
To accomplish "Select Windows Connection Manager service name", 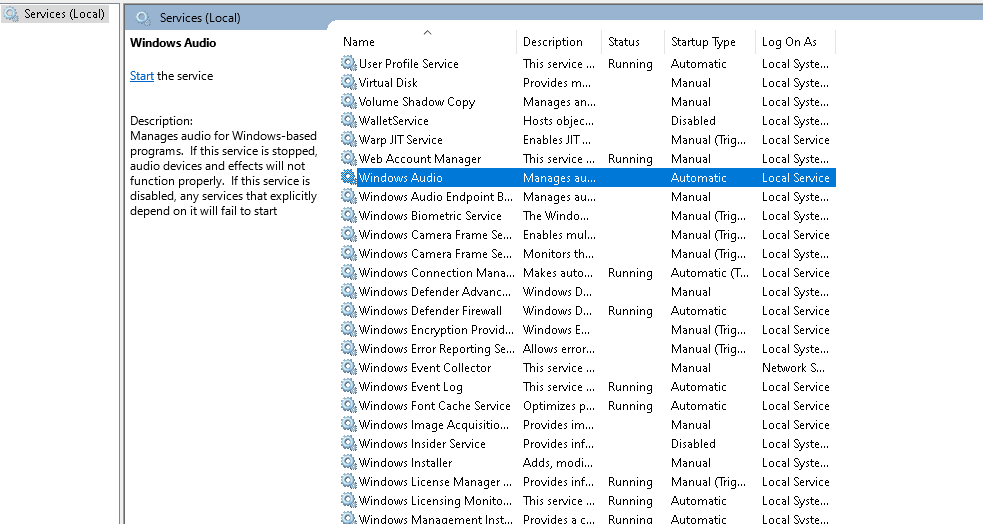I will [x=436, y=273].
